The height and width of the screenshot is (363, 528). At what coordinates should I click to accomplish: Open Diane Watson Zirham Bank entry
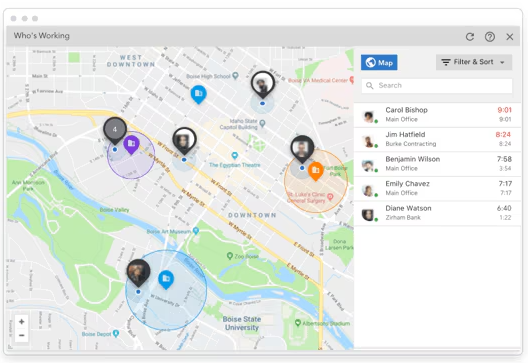437,213
